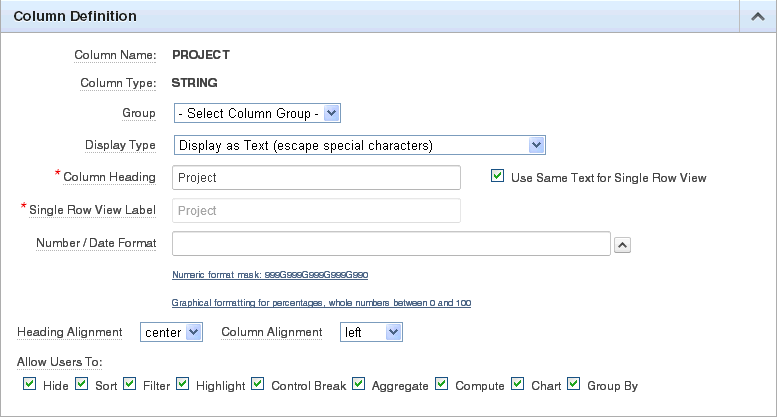Change Heading Alignment dropdown
This screenshot has height=417, width=777.
(x=171, y=331)
